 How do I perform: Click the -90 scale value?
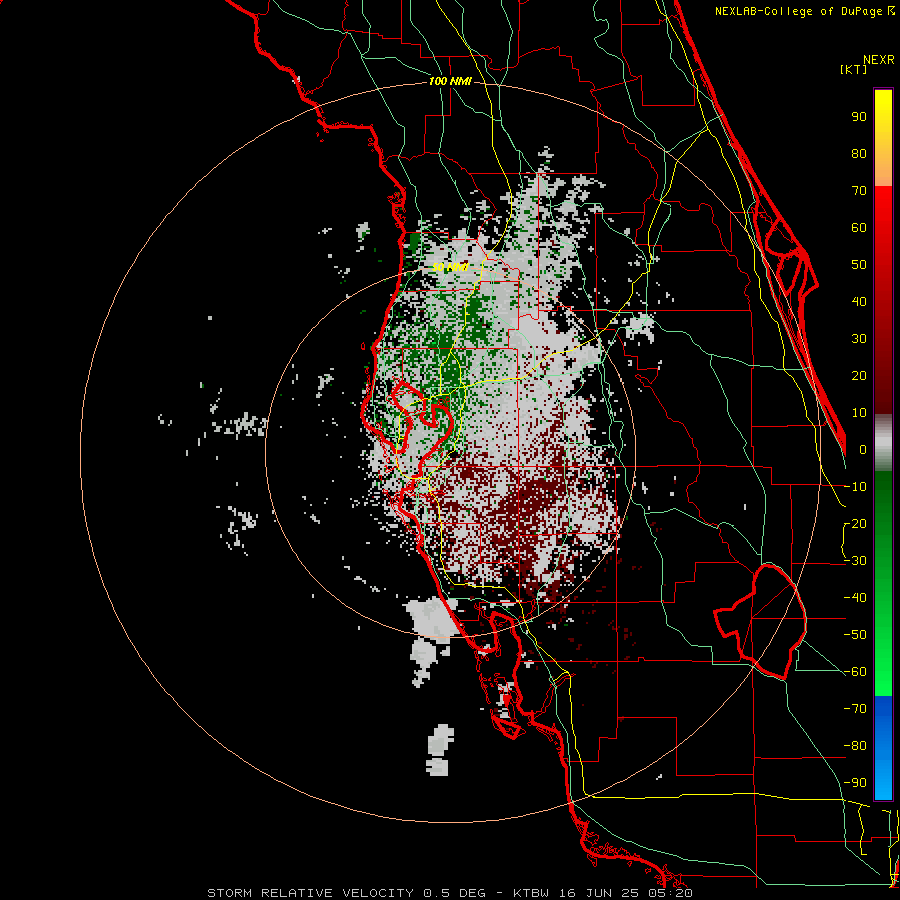coord(855,783)
